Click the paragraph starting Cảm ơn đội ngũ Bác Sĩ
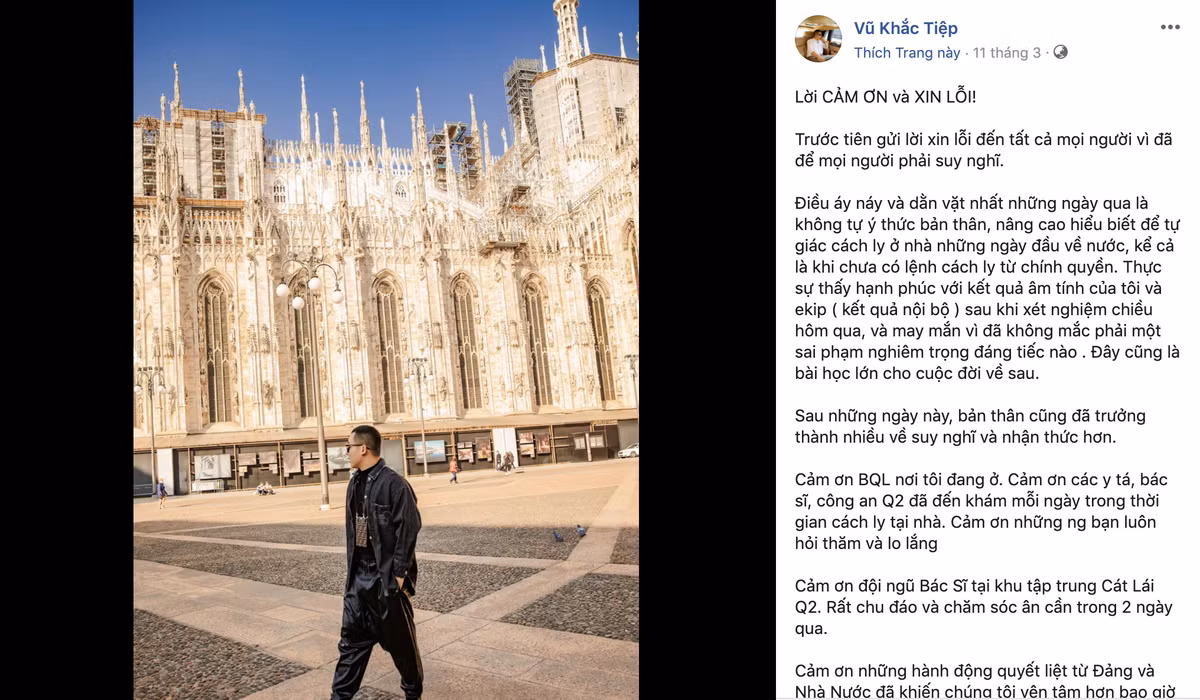1200x700 pixels. coord(984,607)
